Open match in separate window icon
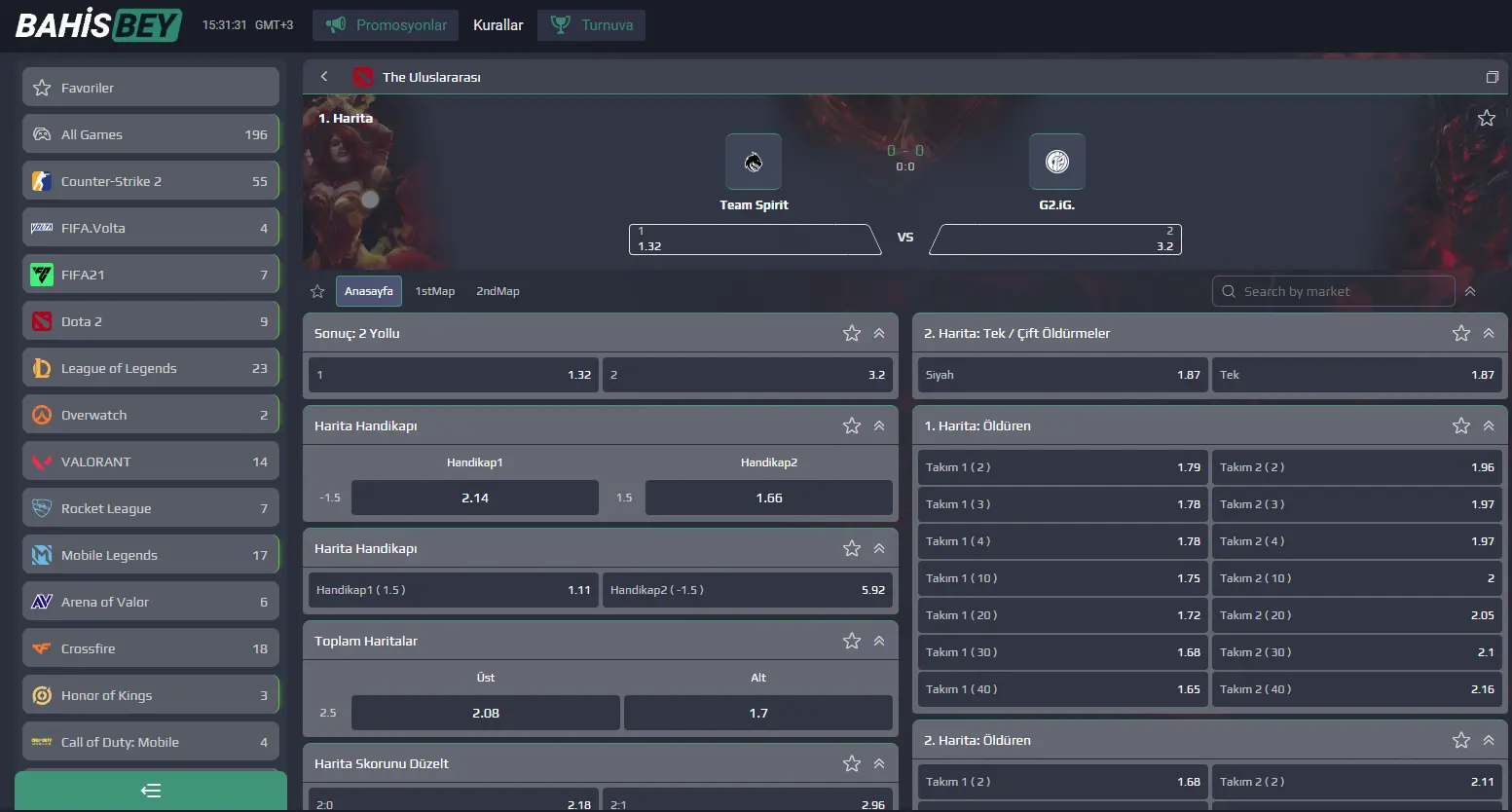 click(1492, 77)
